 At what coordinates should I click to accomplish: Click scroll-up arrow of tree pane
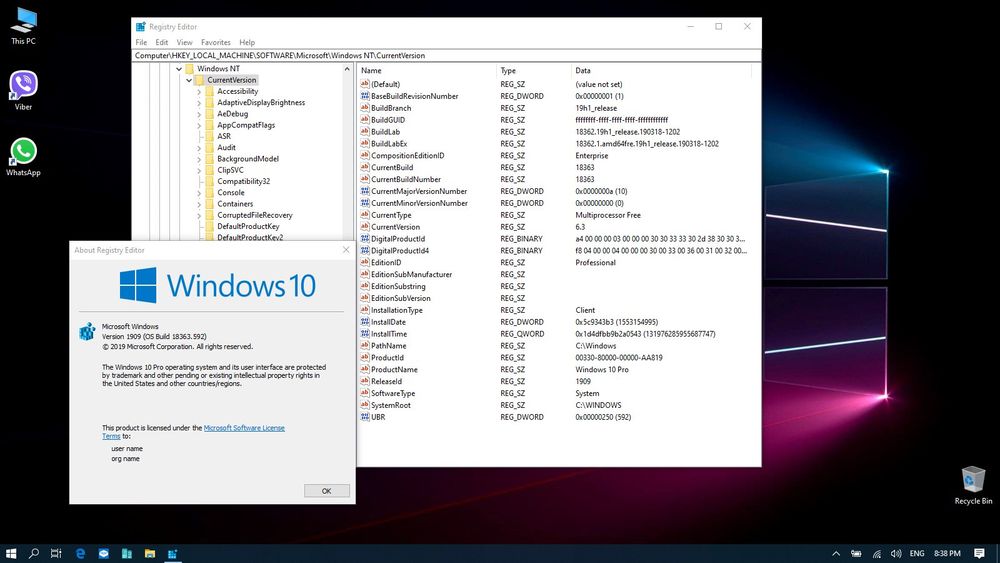(x=348, y=69)
